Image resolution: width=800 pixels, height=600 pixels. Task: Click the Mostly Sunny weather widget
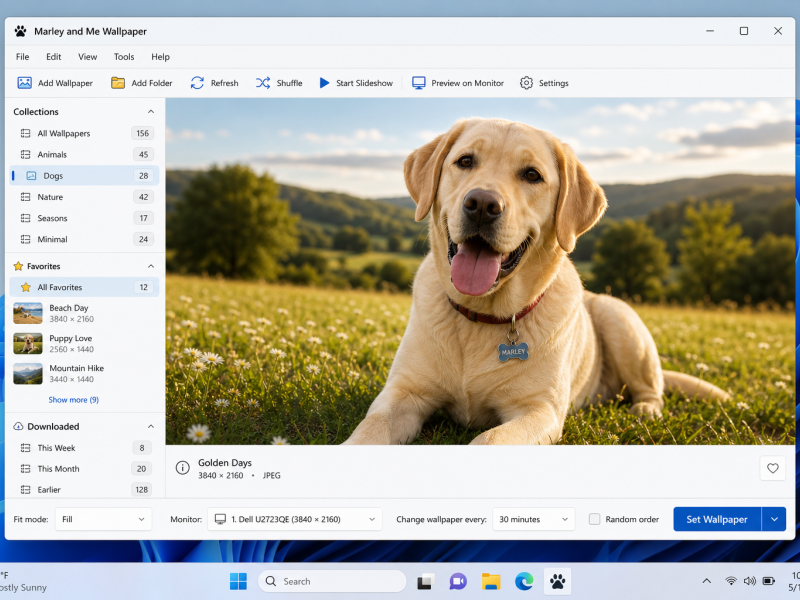pyautogui.click(x=23, y=582)
